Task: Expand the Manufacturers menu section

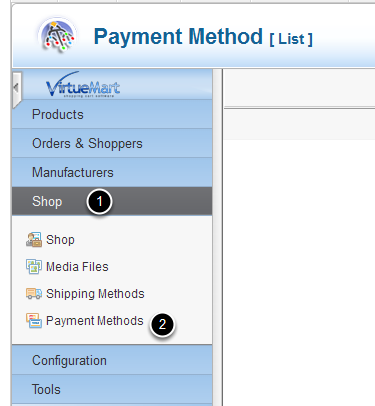Action: (x=112, y=172)
